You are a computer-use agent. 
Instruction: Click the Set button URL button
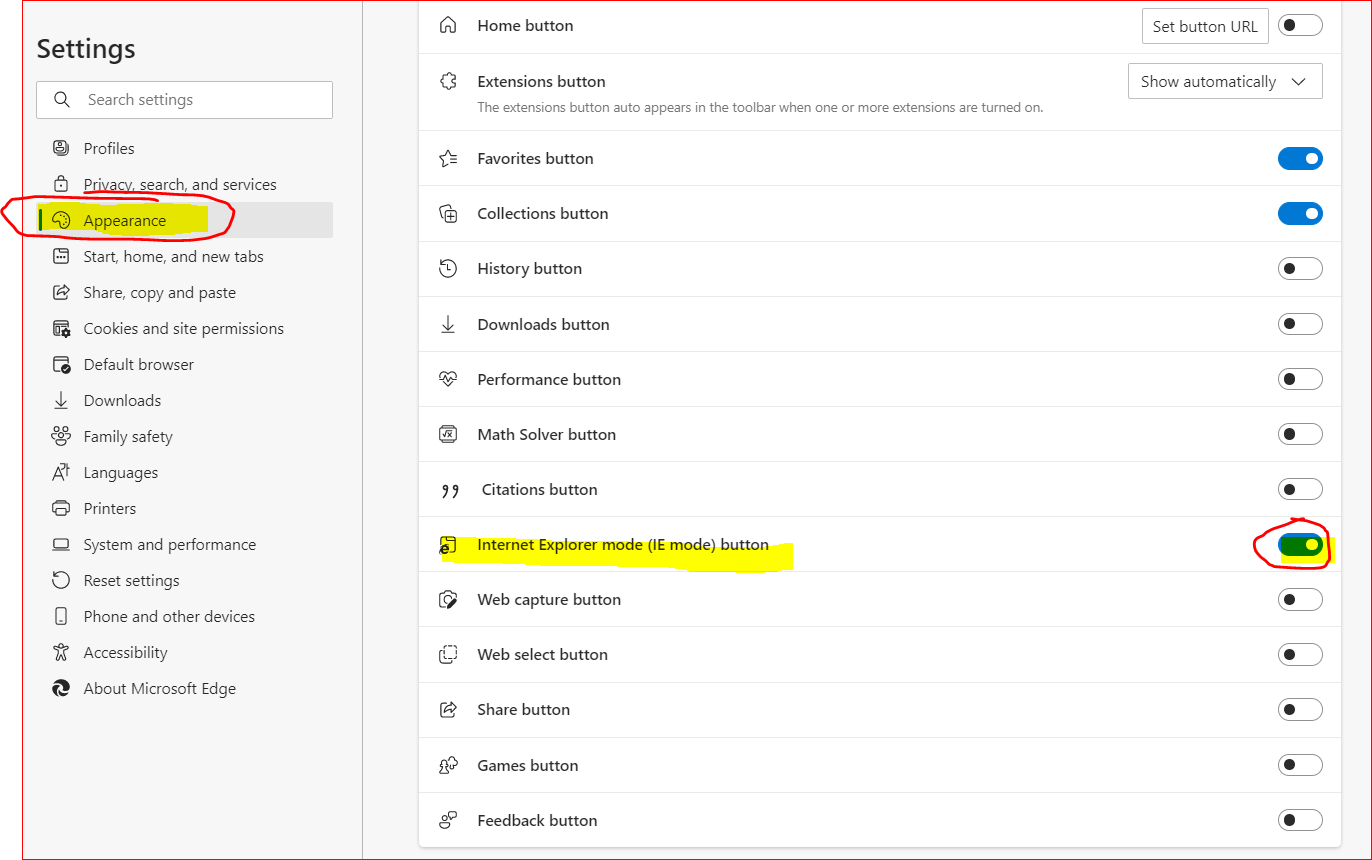click(1204, 27)
